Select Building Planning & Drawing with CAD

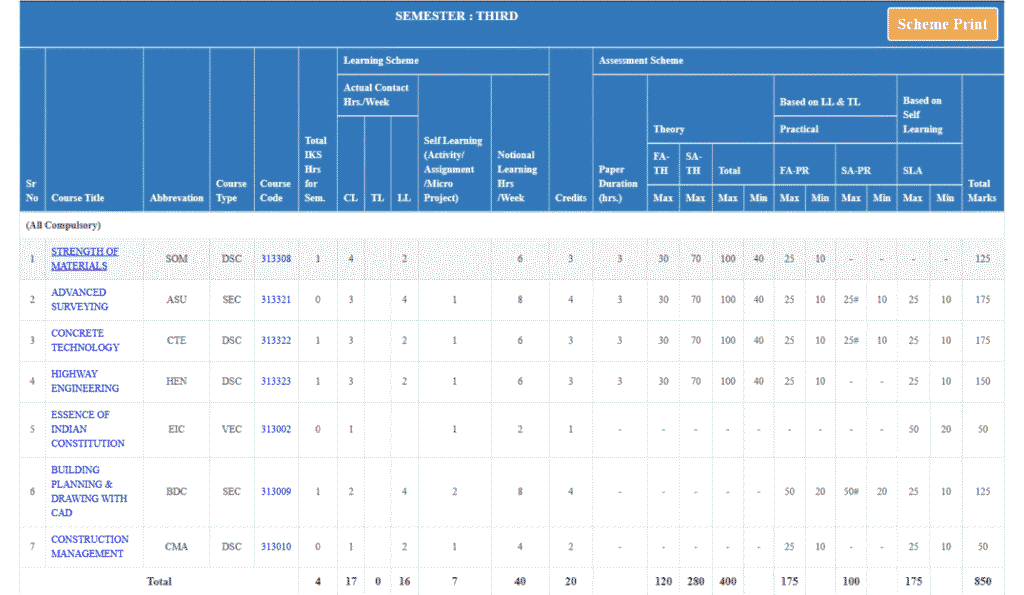point(89,491)
